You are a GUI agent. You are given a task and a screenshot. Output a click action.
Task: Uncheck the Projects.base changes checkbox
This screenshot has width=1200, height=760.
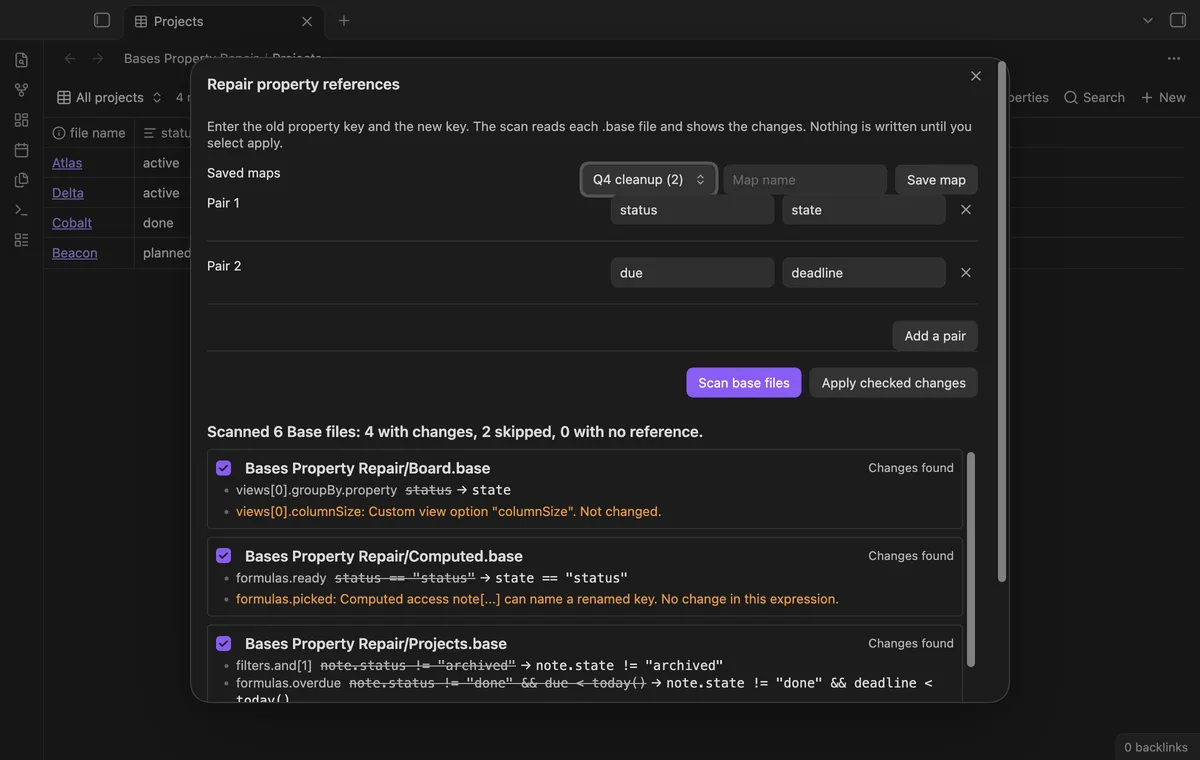click(224, 644)
